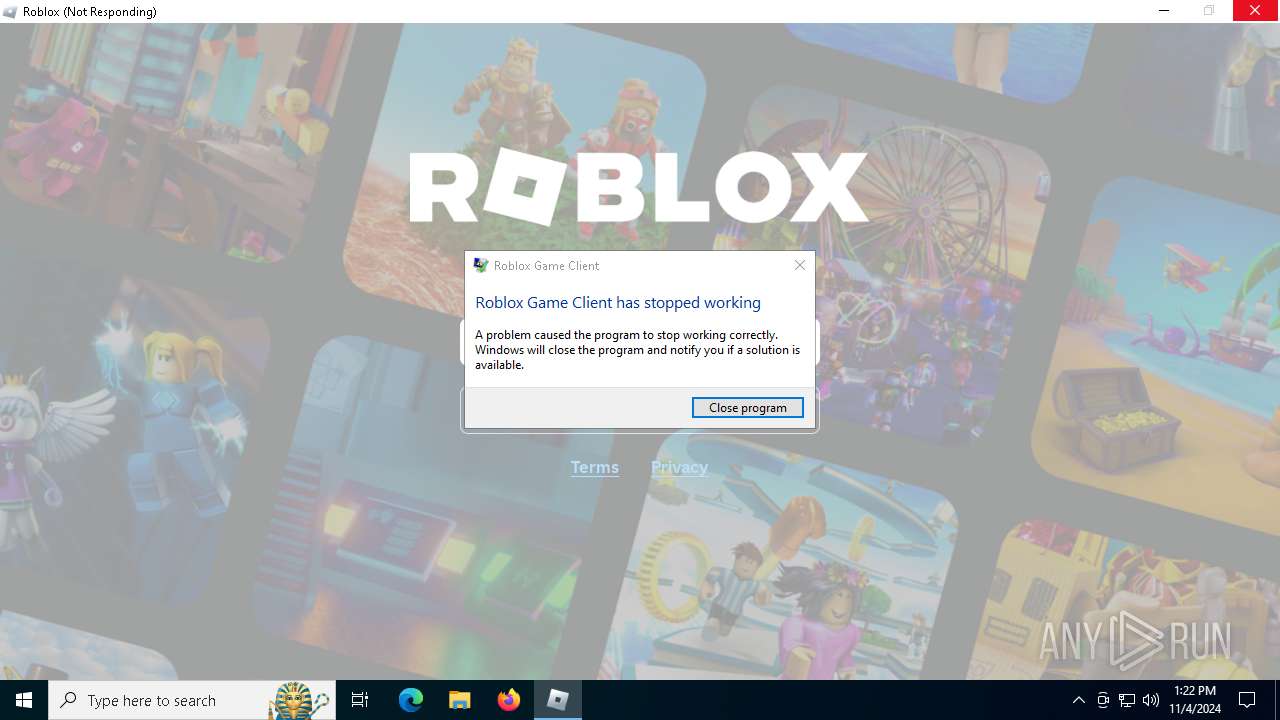The height and width of the screenshot is (720, 1280).
Task: Minimize the Roblox window
Action: (1164, 11)
